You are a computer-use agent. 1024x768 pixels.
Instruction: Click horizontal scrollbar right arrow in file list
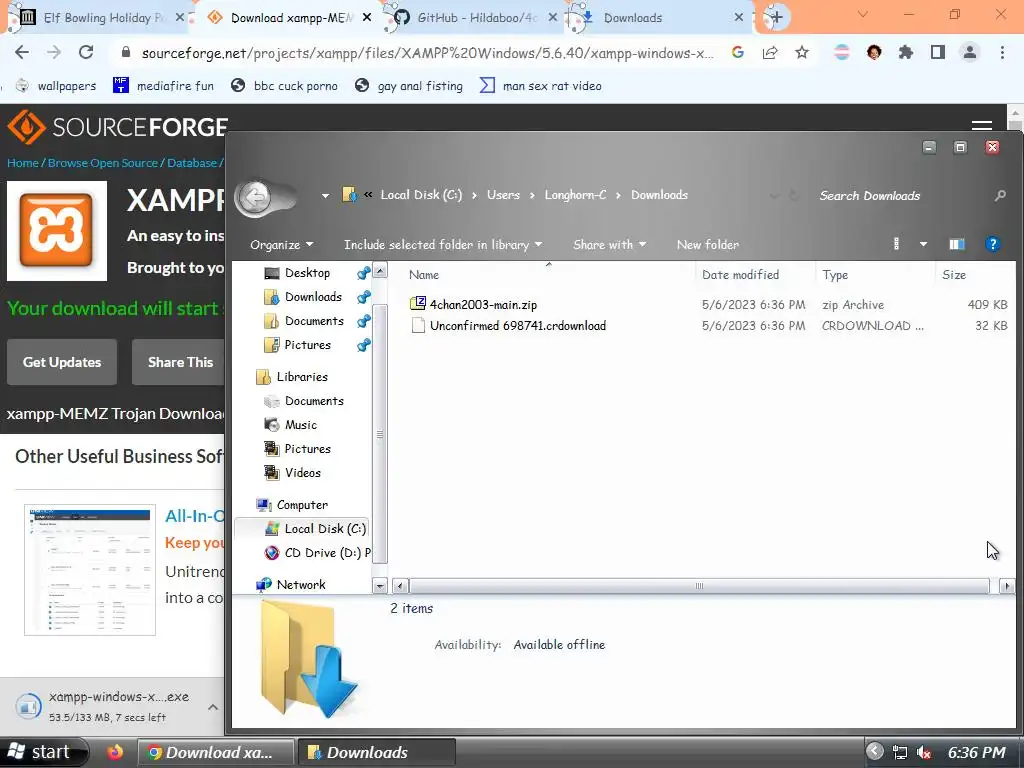coord(1007,586)
